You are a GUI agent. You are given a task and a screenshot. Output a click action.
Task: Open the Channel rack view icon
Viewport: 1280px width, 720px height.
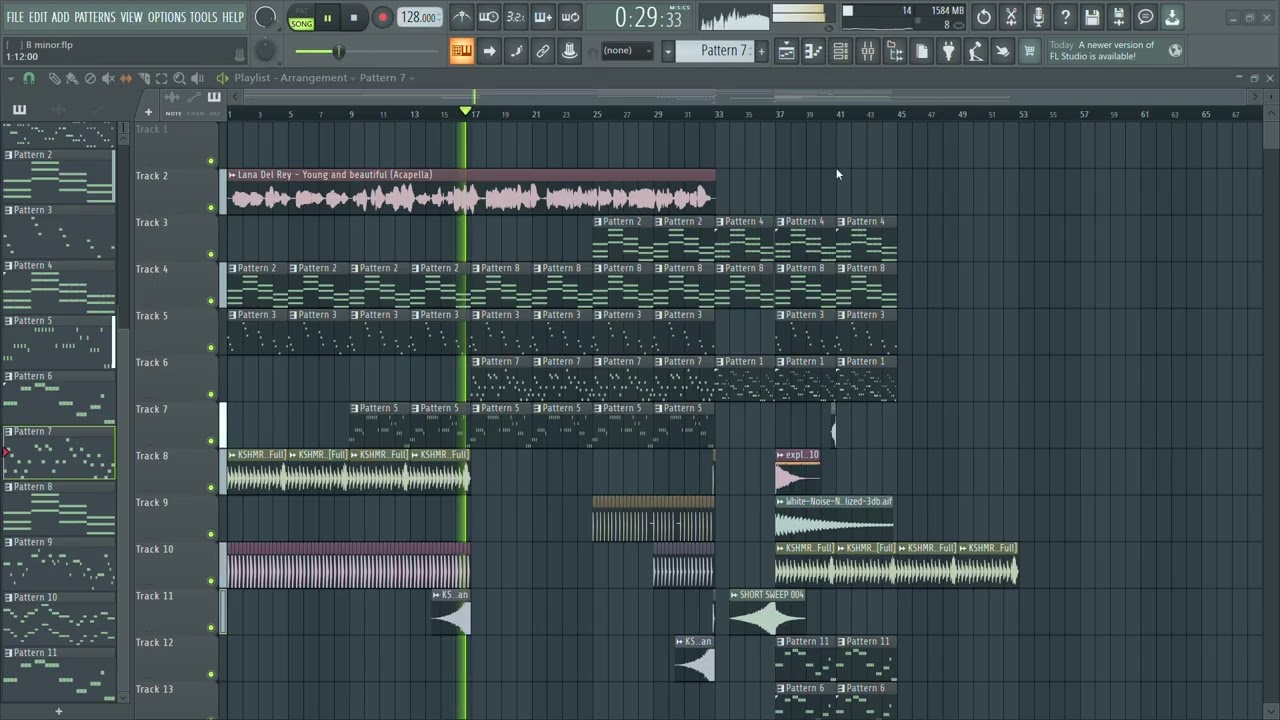[841, 51]
